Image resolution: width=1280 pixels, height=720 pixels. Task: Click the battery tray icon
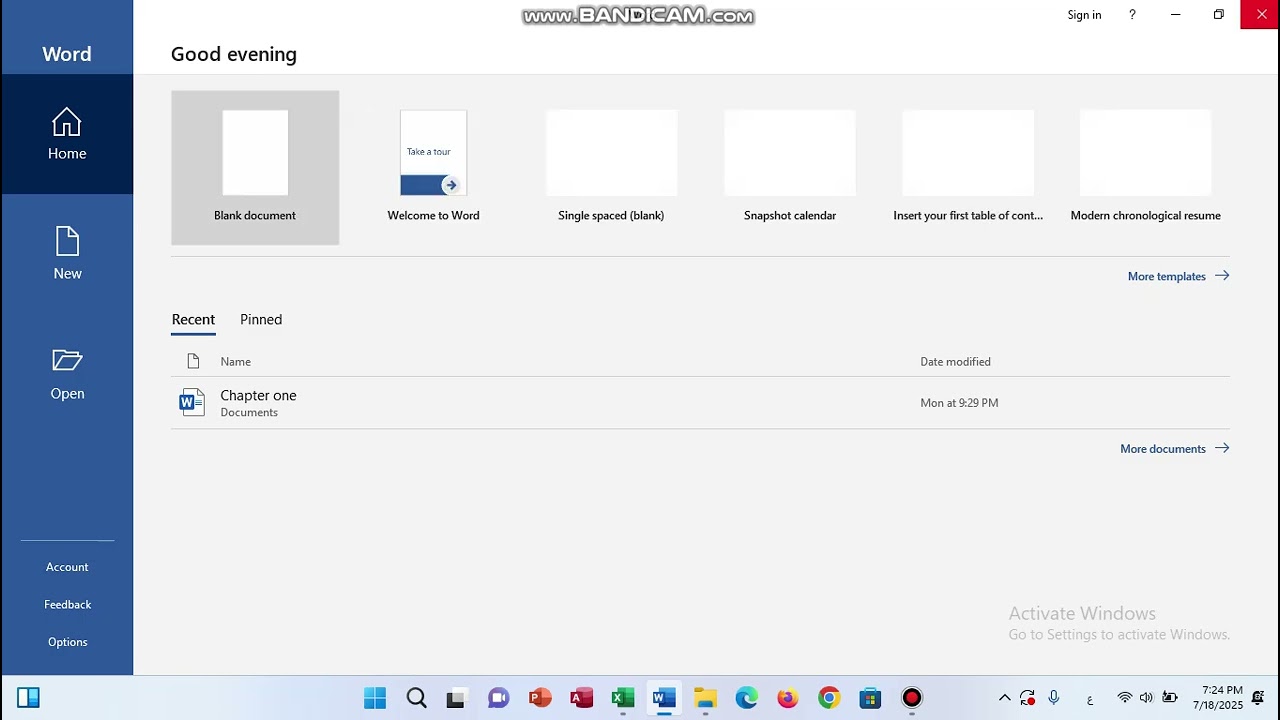[x=1169, y=698]
